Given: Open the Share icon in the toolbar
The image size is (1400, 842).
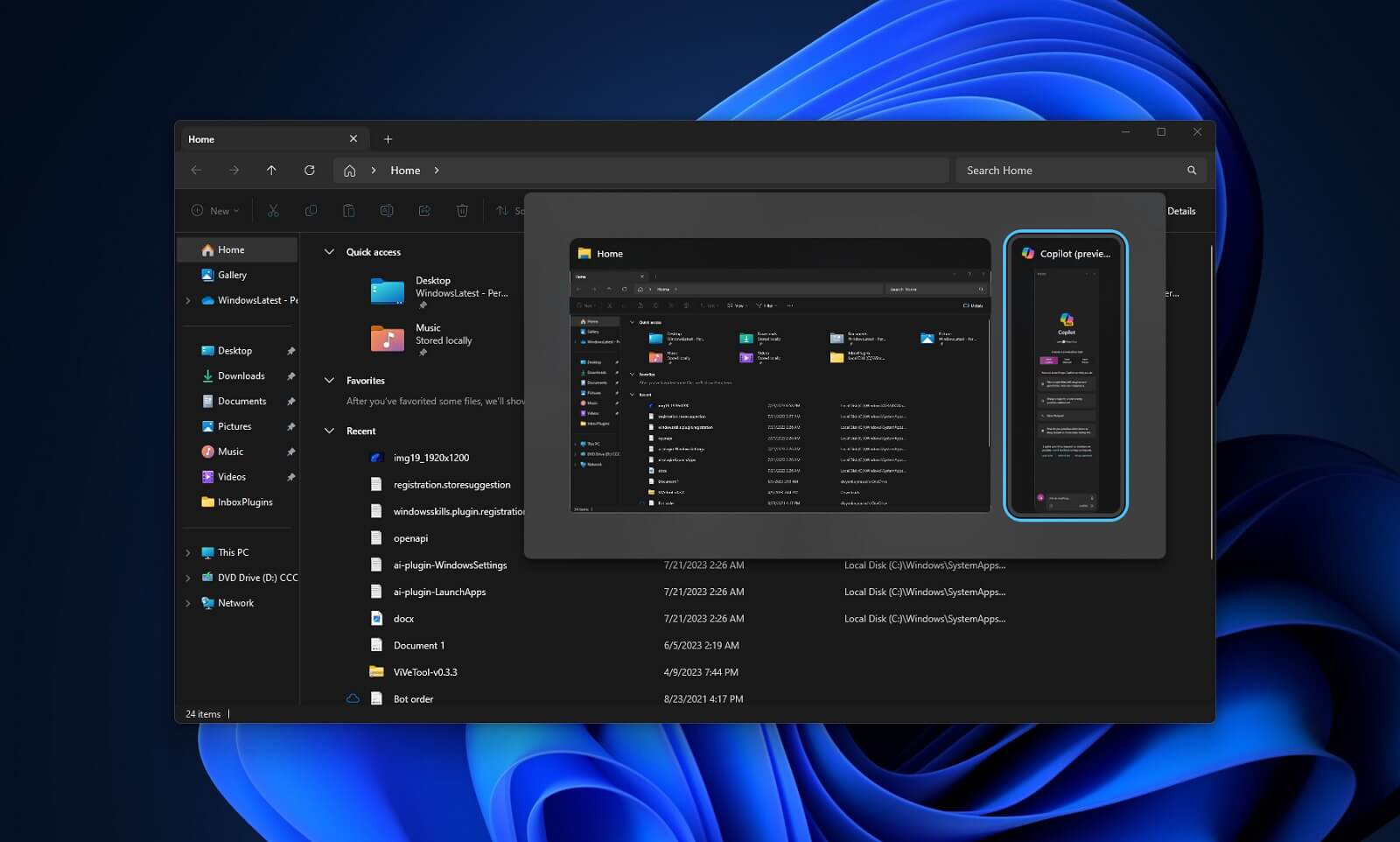Looking at the screenshot, I should pyautogui.click(x=424, y=210).
